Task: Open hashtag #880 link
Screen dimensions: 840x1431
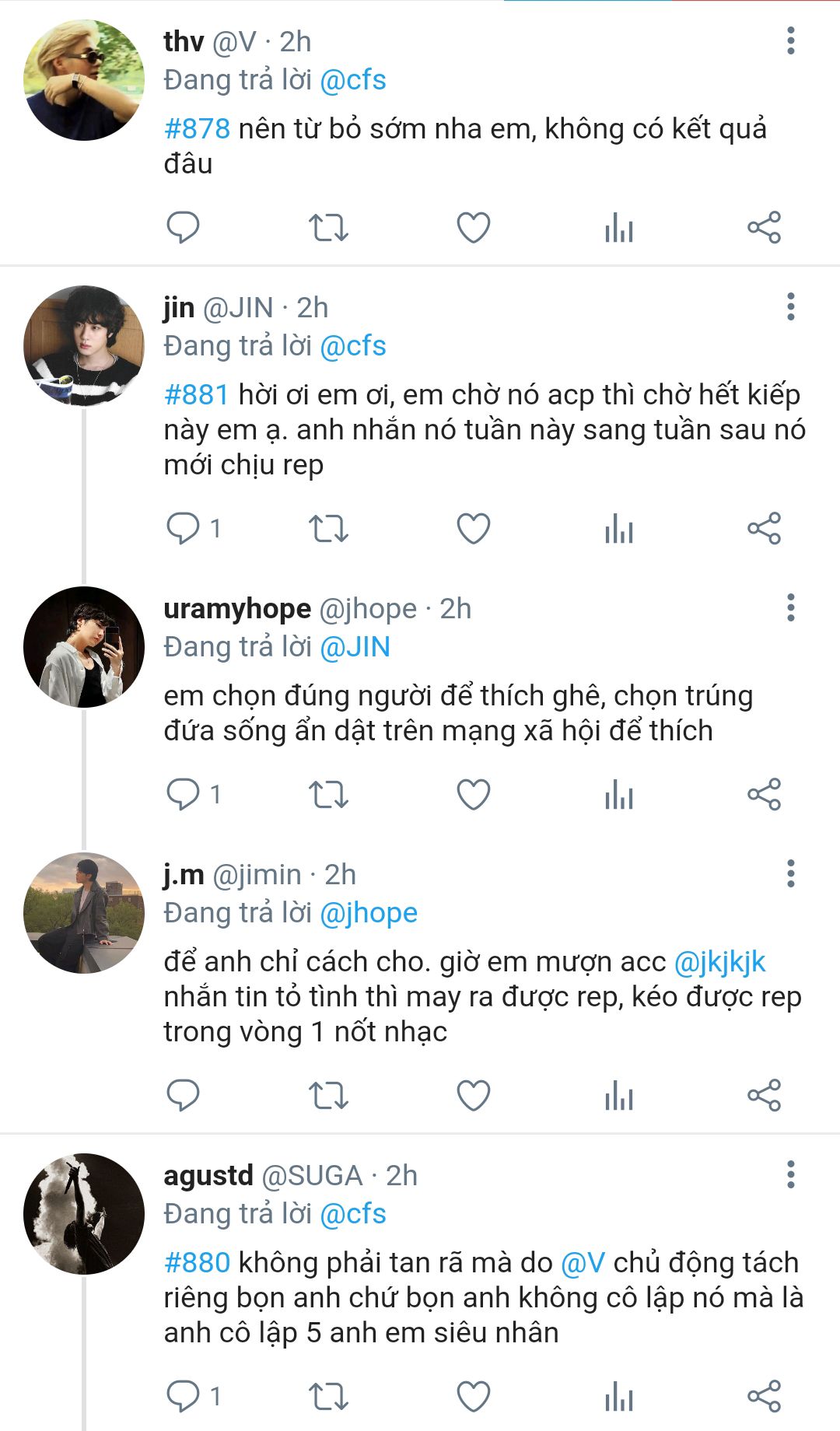Action: click(x=197, y=1262)
